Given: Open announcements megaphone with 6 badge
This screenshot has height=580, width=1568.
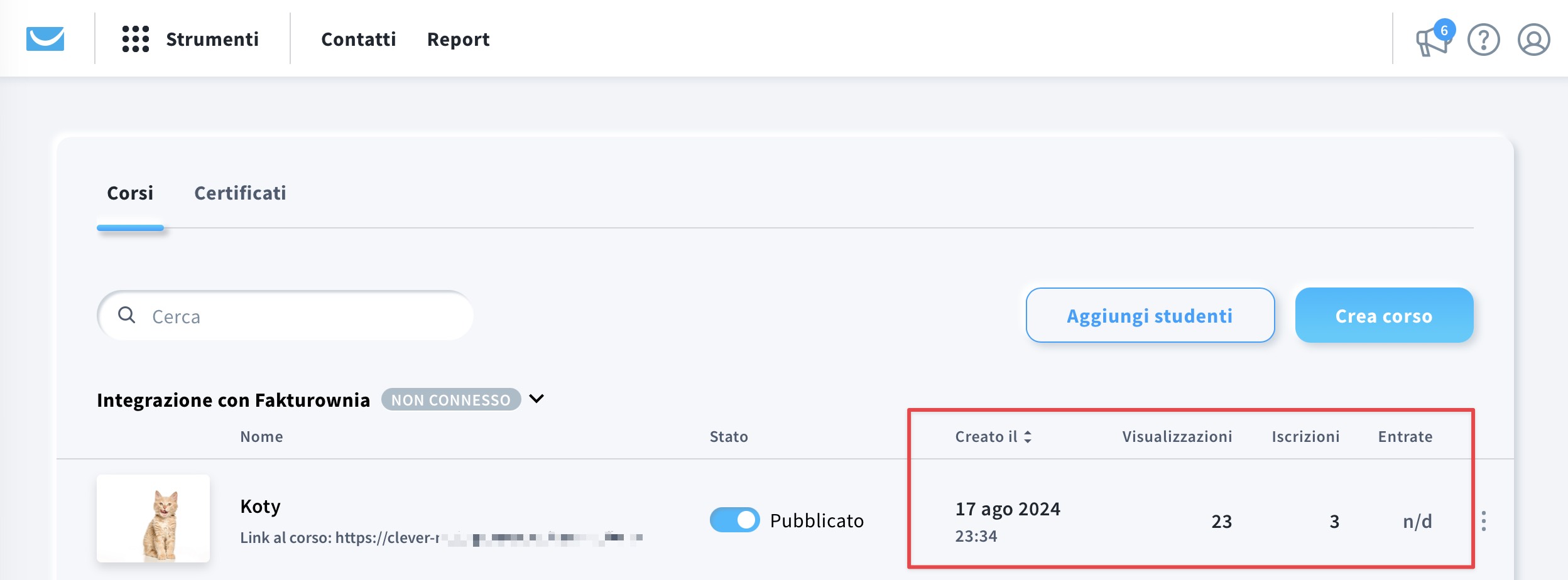Looking at the screenshot, I should tap(1434, 40).
